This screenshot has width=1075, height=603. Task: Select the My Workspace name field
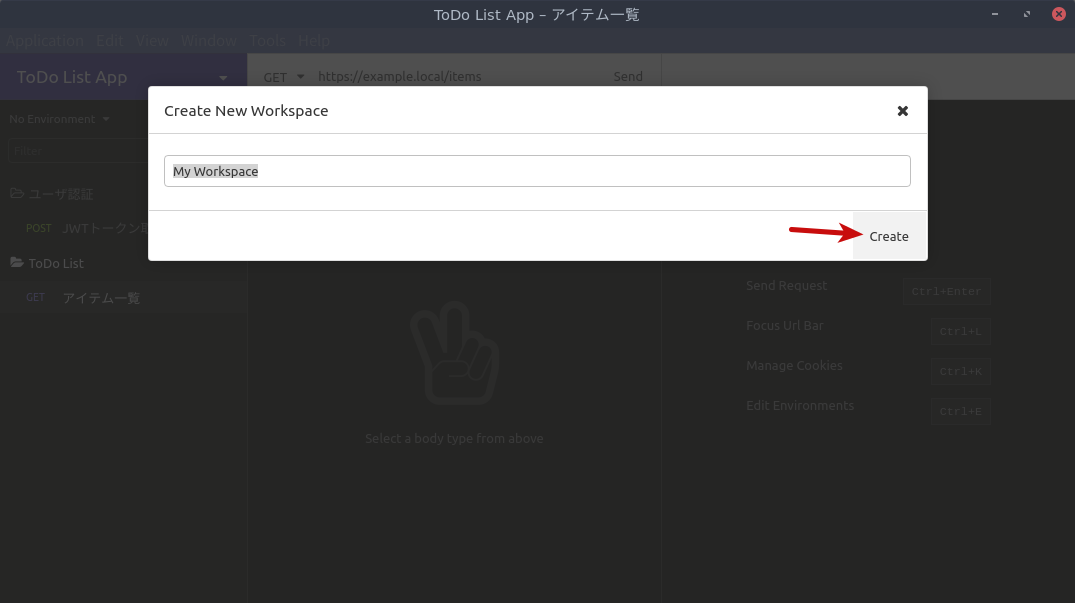tap(537, 171)
